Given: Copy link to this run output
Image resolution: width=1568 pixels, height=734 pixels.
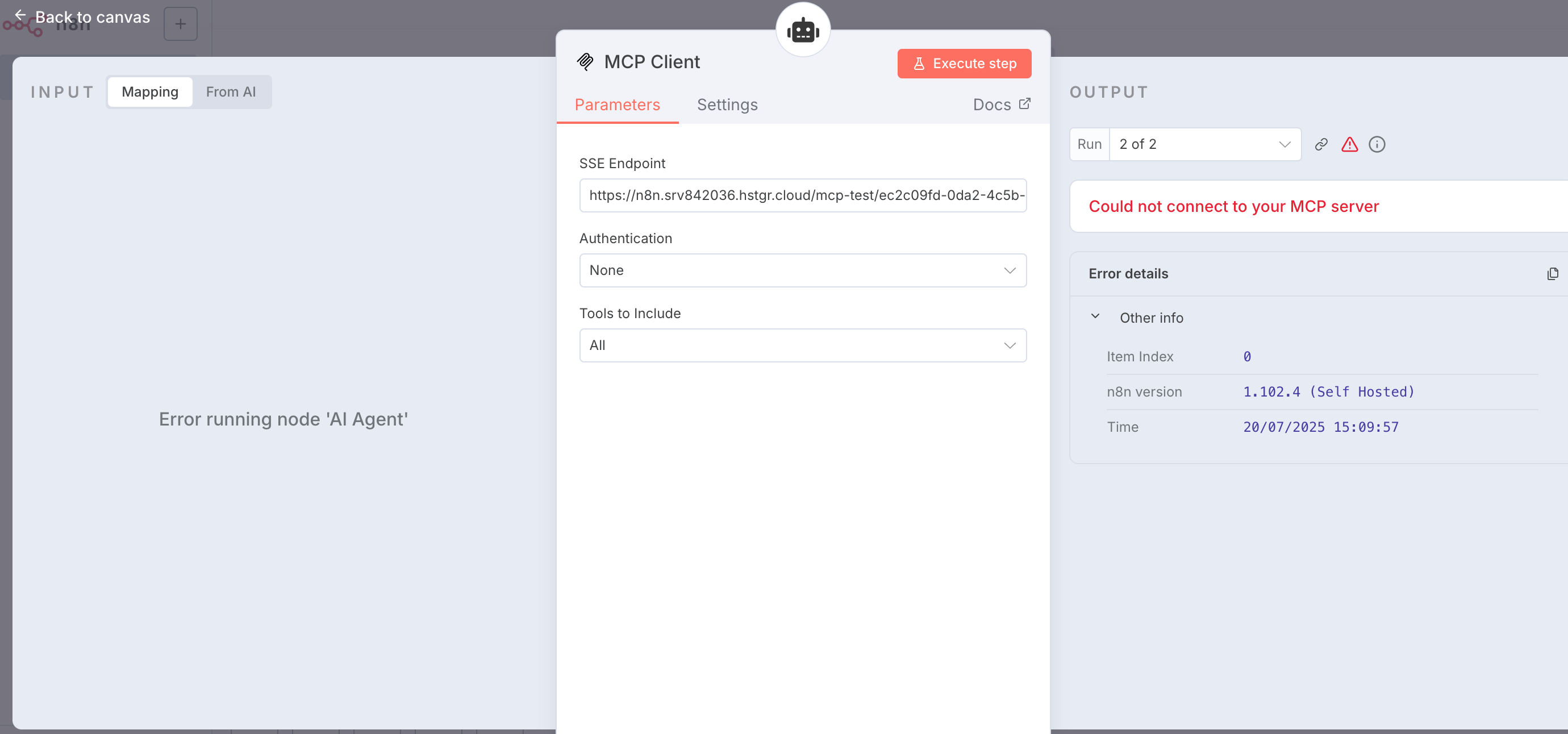Looking at the screenshot, I should 1321,144.
